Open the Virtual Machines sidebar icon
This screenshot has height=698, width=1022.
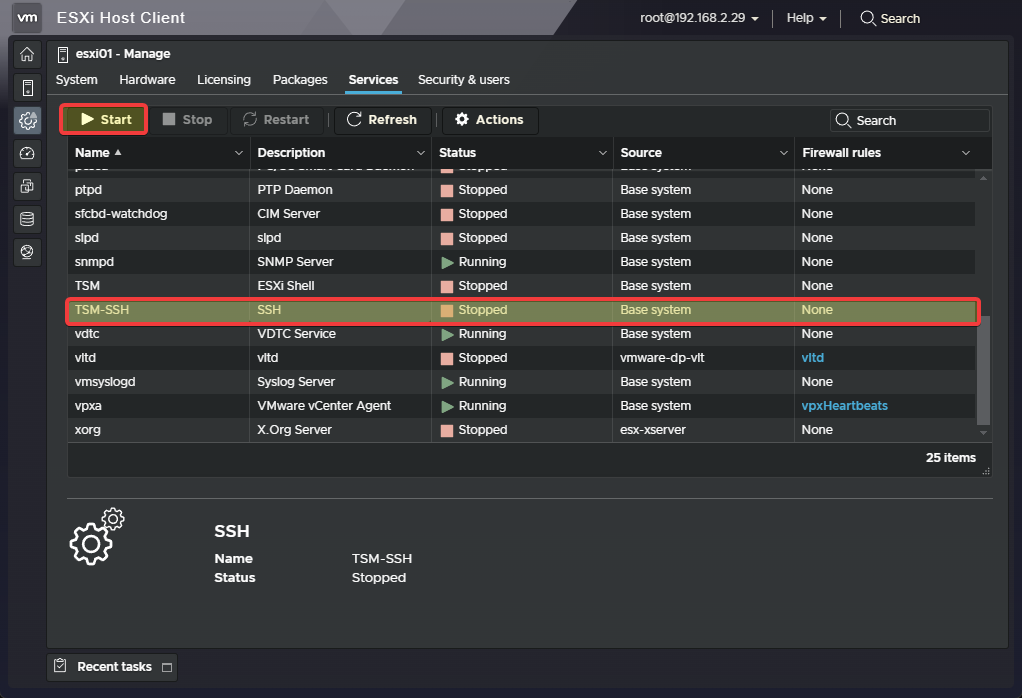pos(27,186)
